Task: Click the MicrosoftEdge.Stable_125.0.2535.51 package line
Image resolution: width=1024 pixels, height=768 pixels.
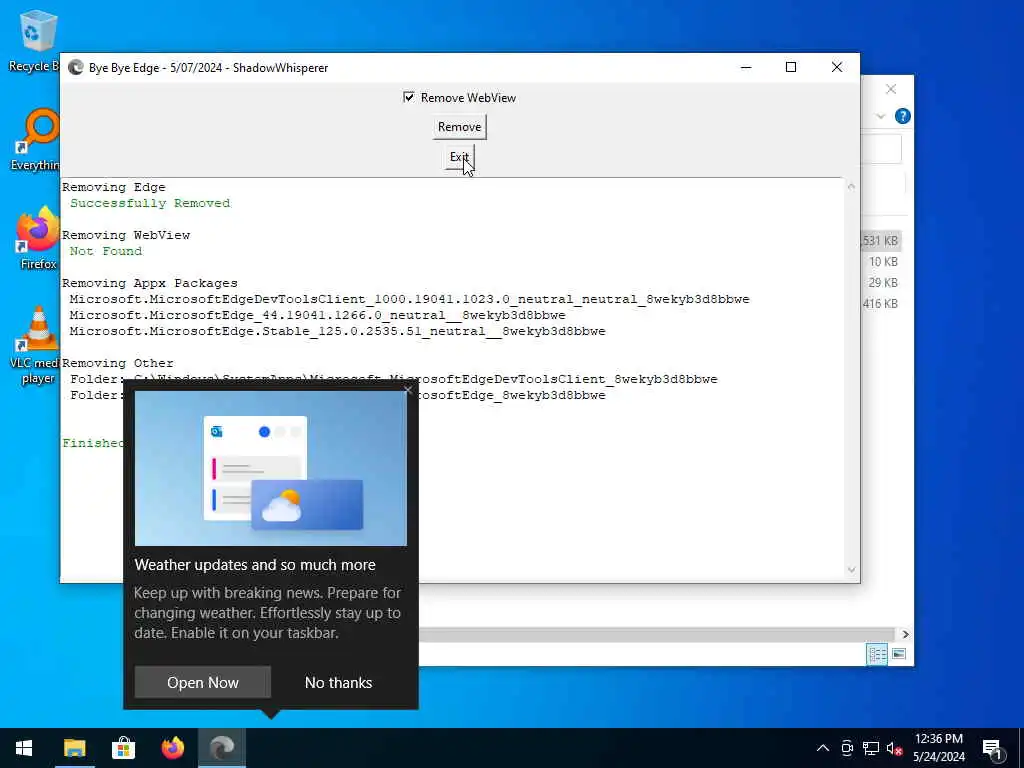Action: click(x=338, y=331)
